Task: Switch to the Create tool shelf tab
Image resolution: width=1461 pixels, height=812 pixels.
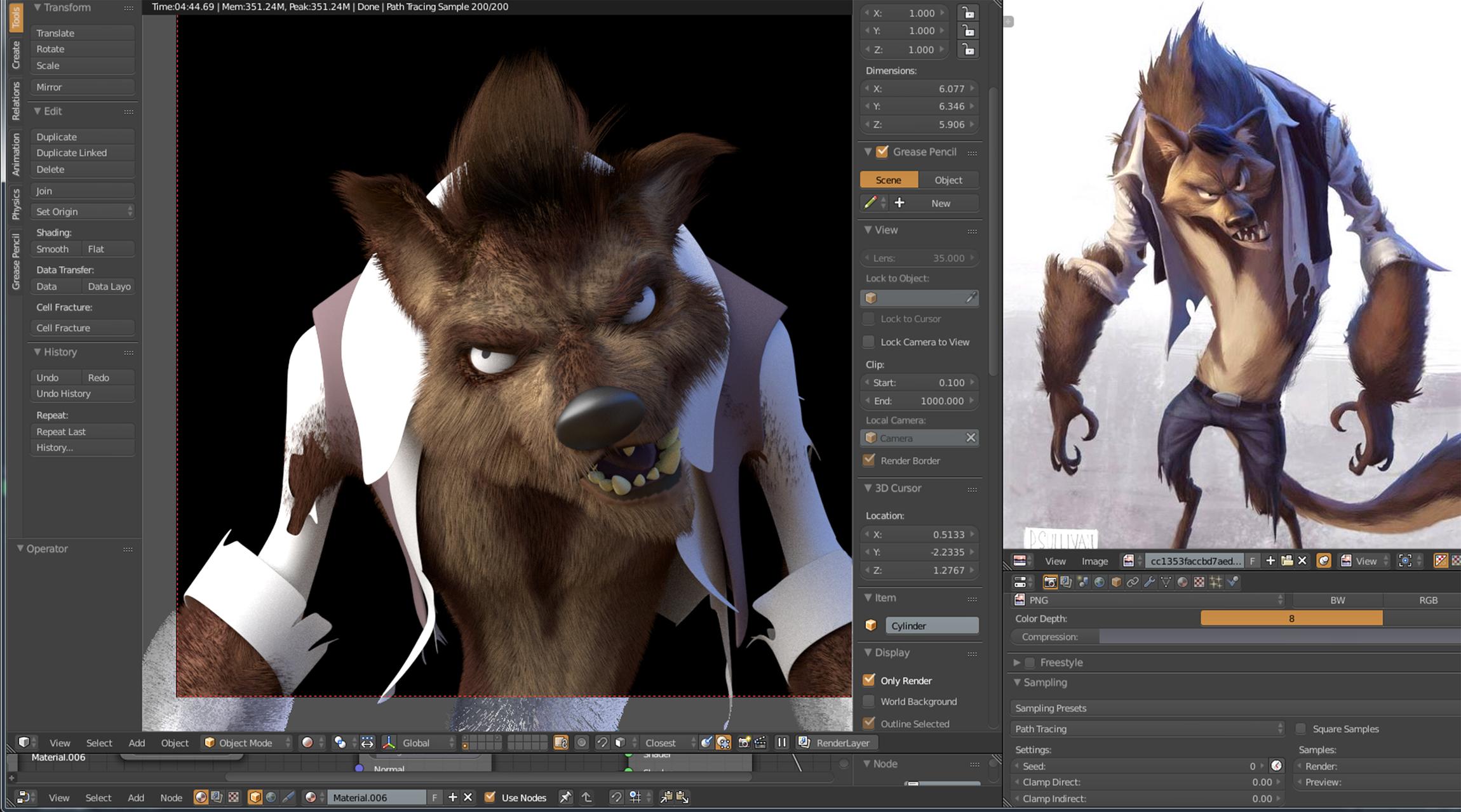Action: pos(16,55)
